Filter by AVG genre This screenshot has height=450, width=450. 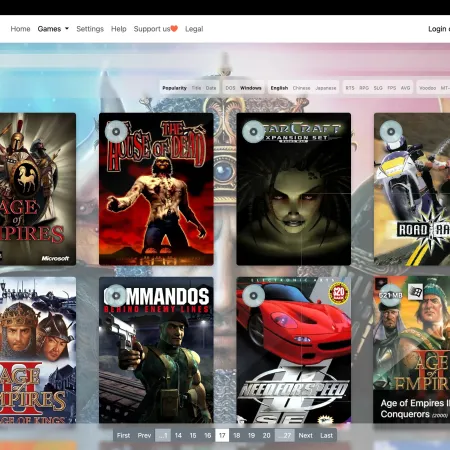click(405, 88)
